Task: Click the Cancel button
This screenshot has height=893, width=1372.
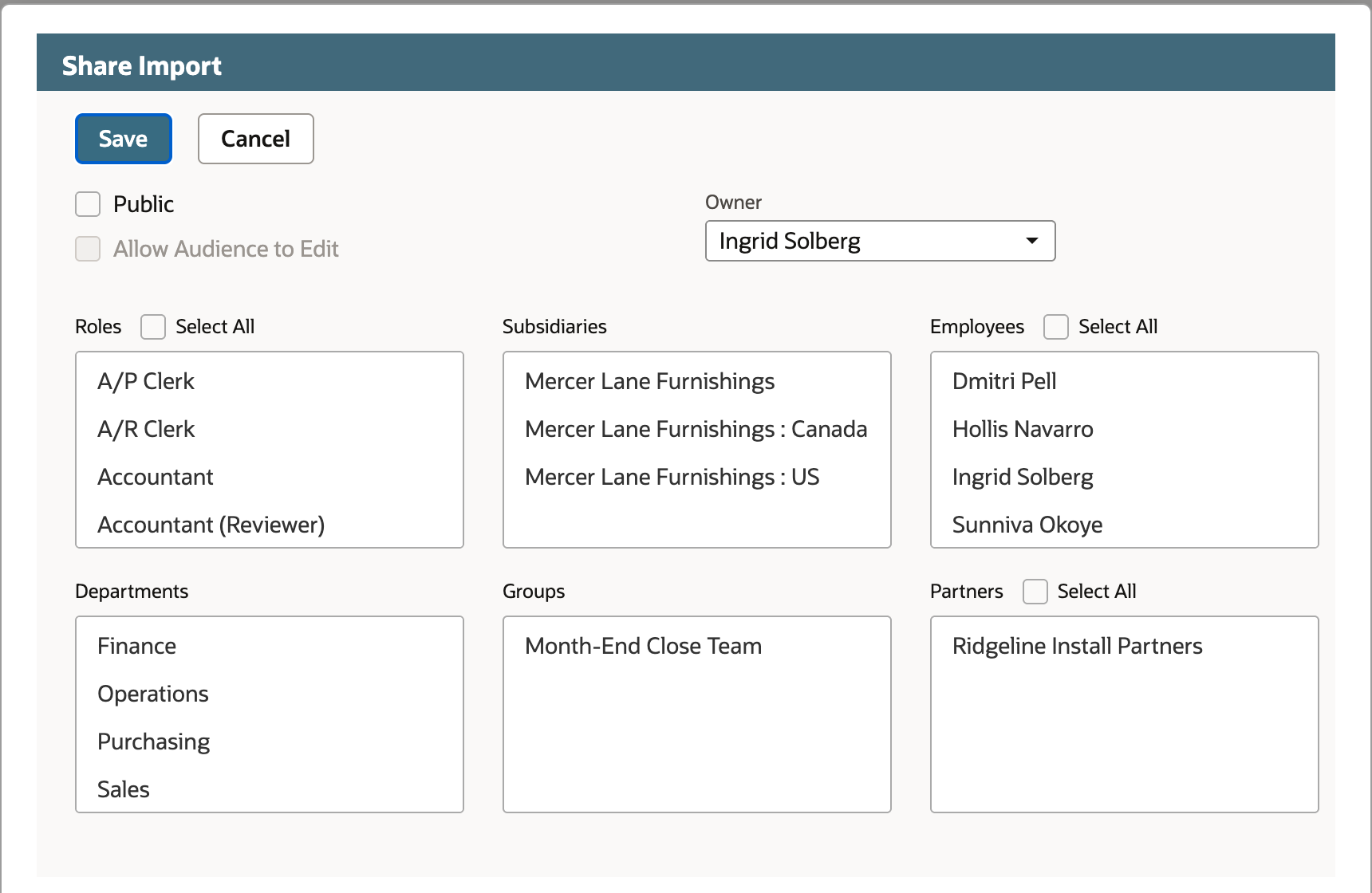Action: coord(256,139)
